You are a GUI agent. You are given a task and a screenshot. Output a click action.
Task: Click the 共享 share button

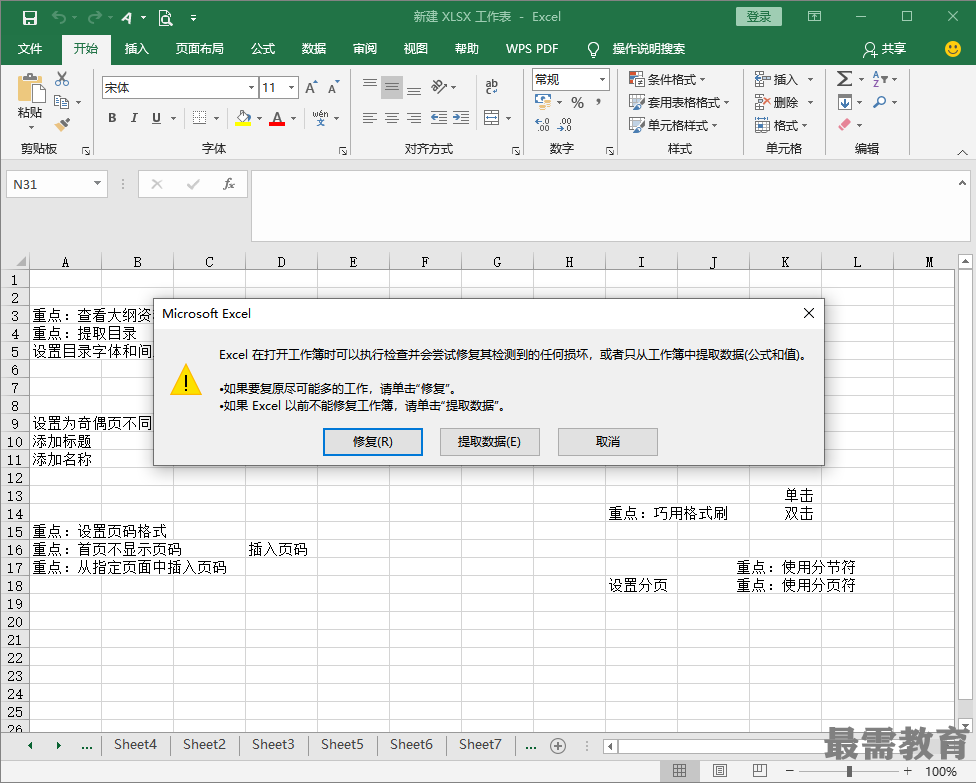pos(884,49)
